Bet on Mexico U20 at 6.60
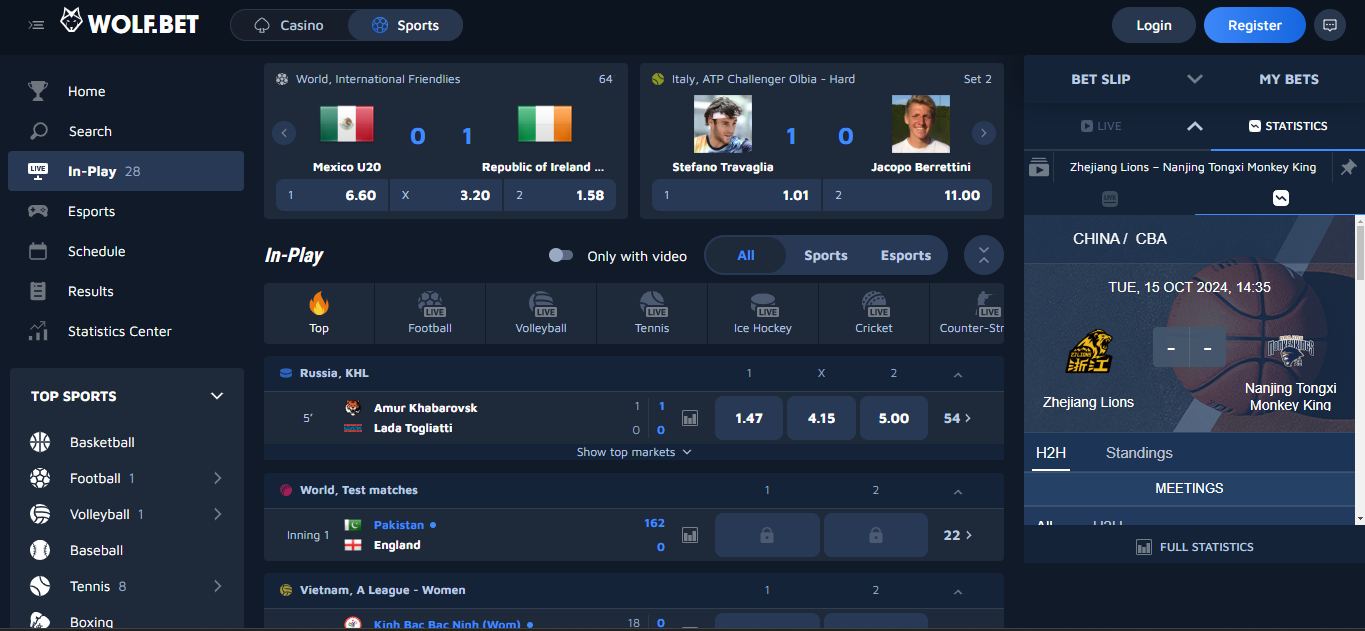 point(331,195)
